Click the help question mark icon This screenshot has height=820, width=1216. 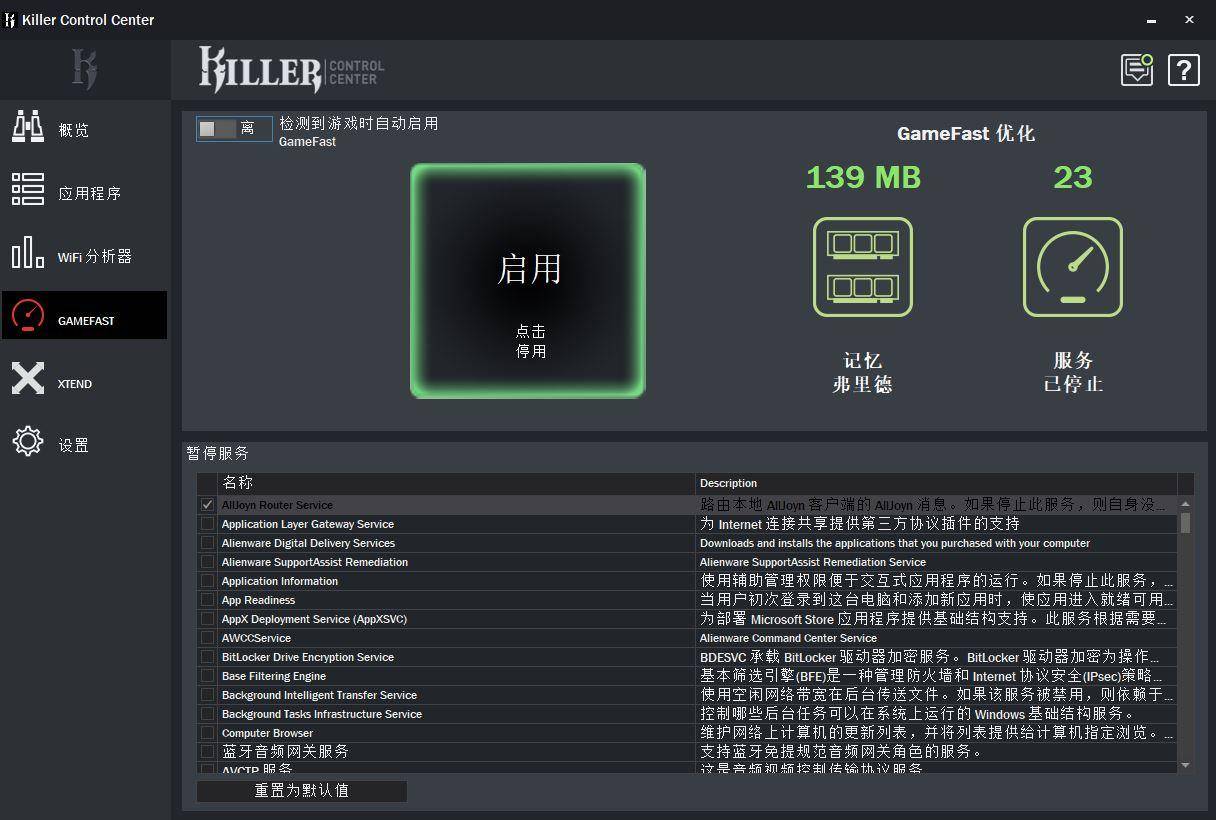pos(1183,70)
